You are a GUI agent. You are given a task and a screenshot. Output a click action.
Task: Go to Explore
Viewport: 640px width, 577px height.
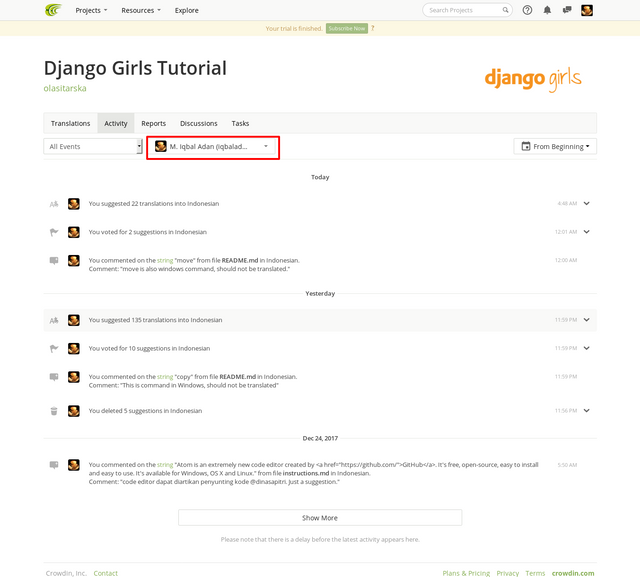click(x=187, y=10)
